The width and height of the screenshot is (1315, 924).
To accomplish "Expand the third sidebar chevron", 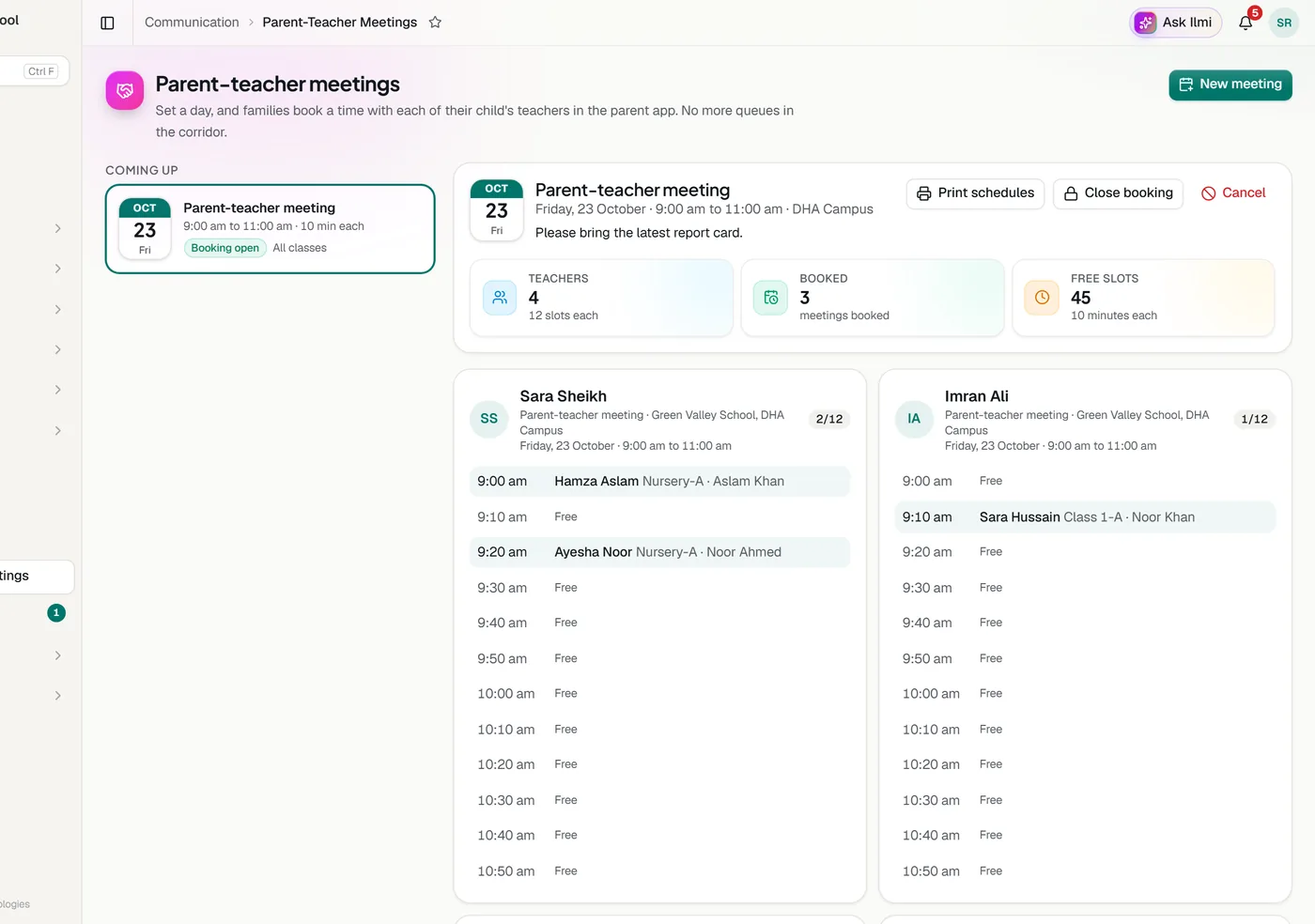I will 58,310.
